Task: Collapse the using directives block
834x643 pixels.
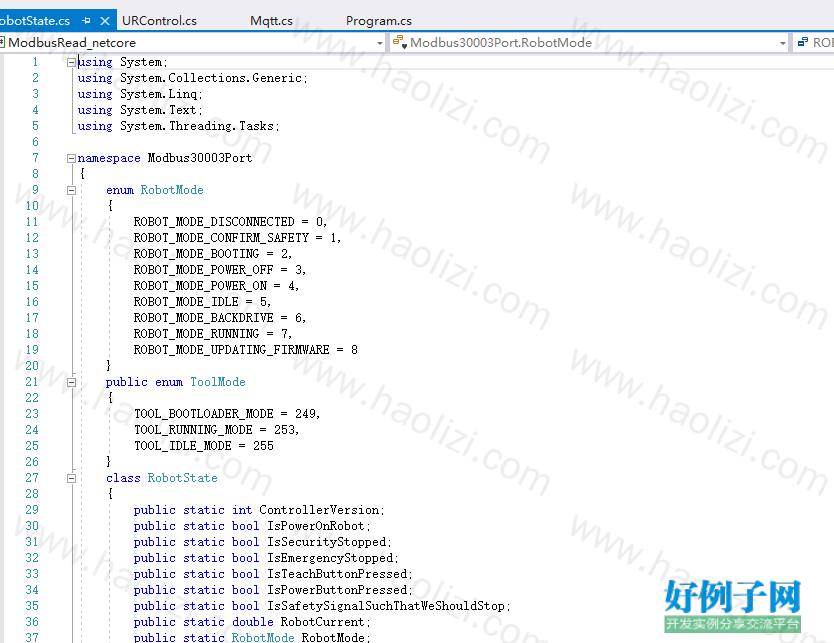Action: [71, 62]
